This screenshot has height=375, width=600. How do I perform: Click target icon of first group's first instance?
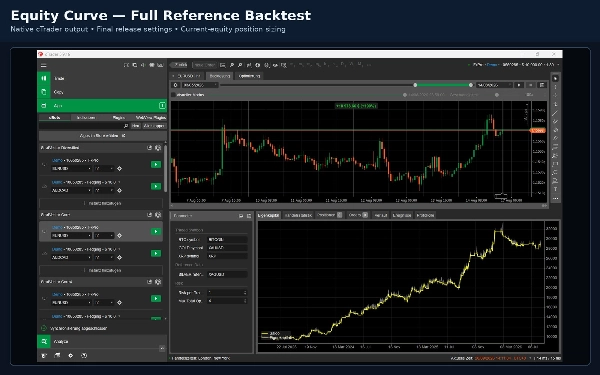coord(119,168)
